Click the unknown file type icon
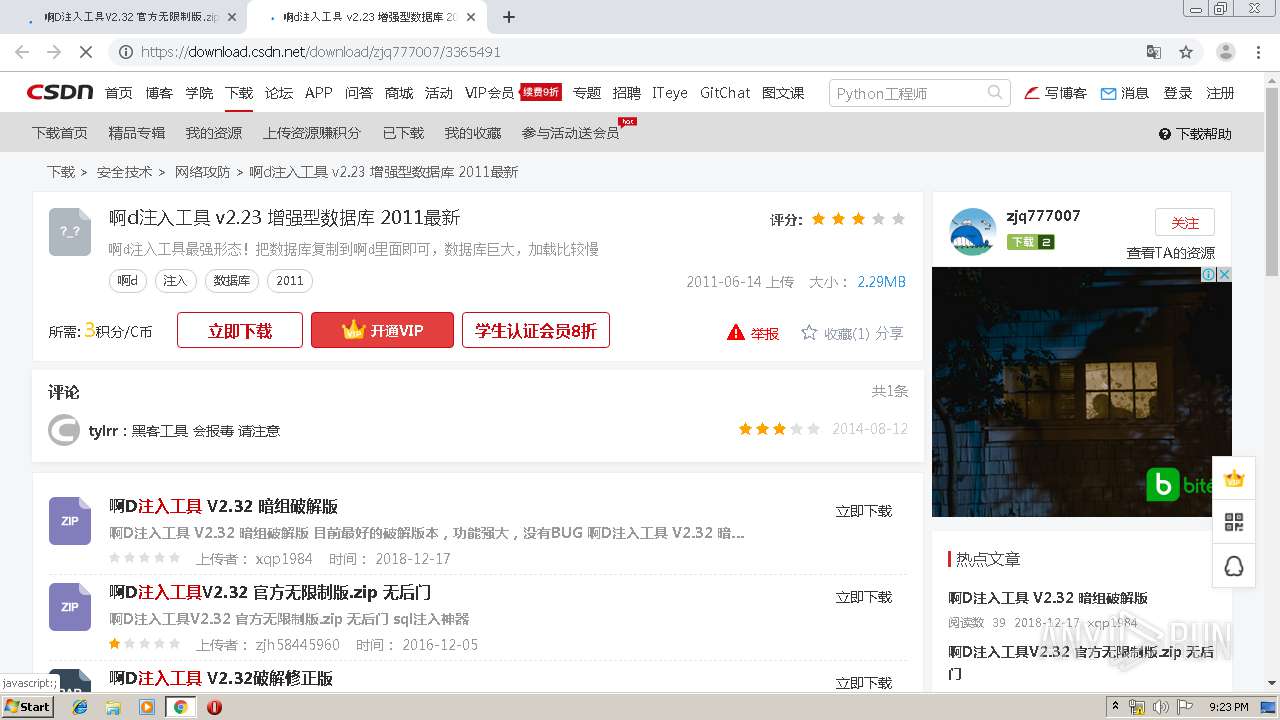This screenshot has width=1280, height=720. click(70, 232)
